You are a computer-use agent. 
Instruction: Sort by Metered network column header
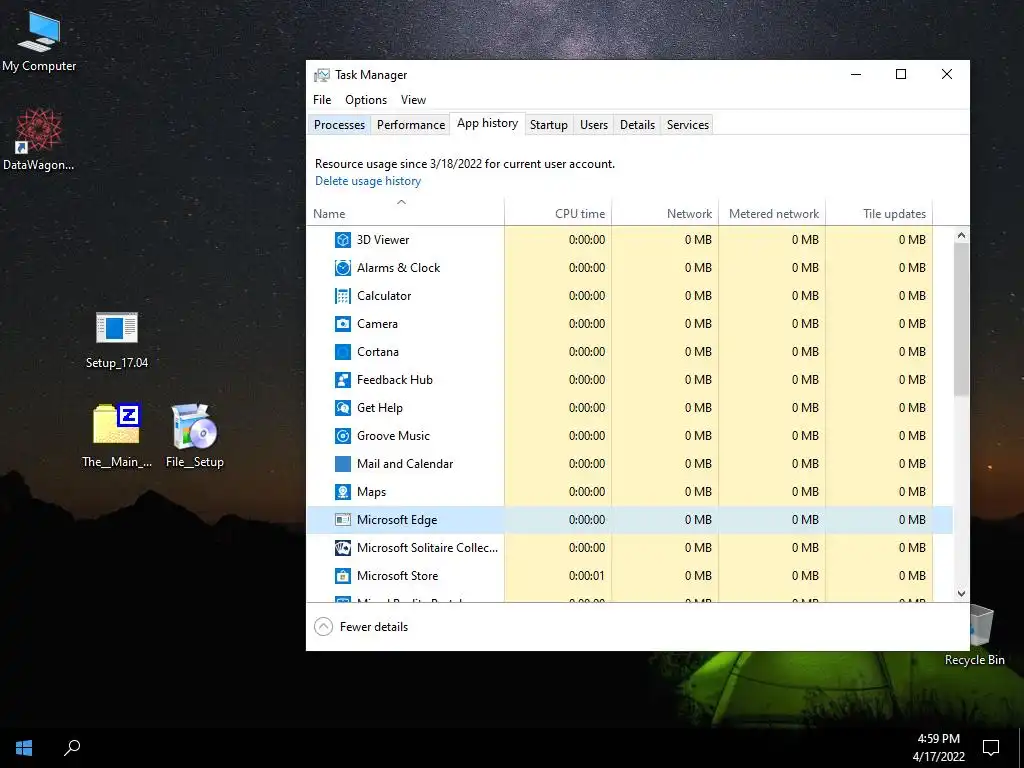point(773,214)
